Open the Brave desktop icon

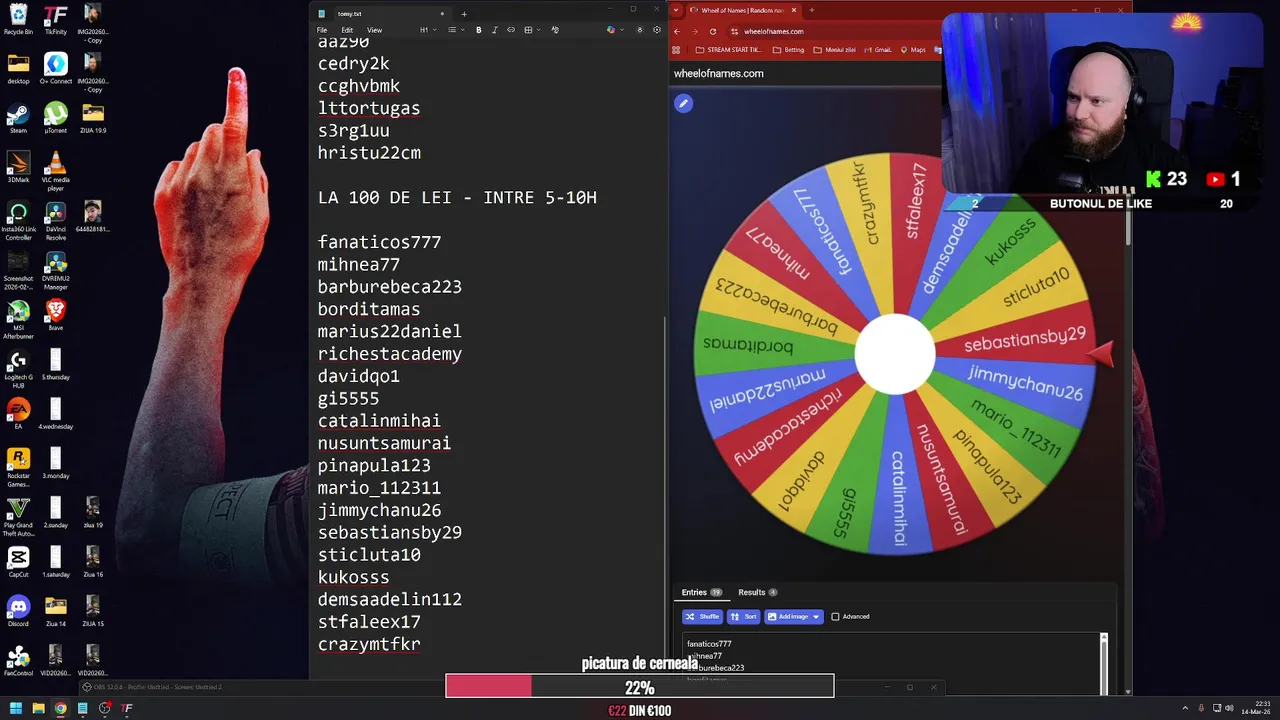click(x=55, y=316)
